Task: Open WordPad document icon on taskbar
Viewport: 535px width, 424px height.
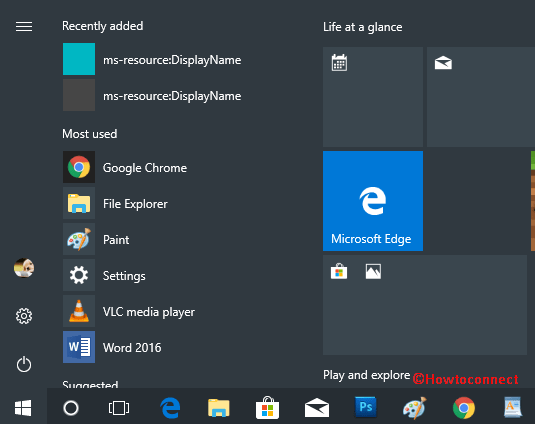Action: 513,407
